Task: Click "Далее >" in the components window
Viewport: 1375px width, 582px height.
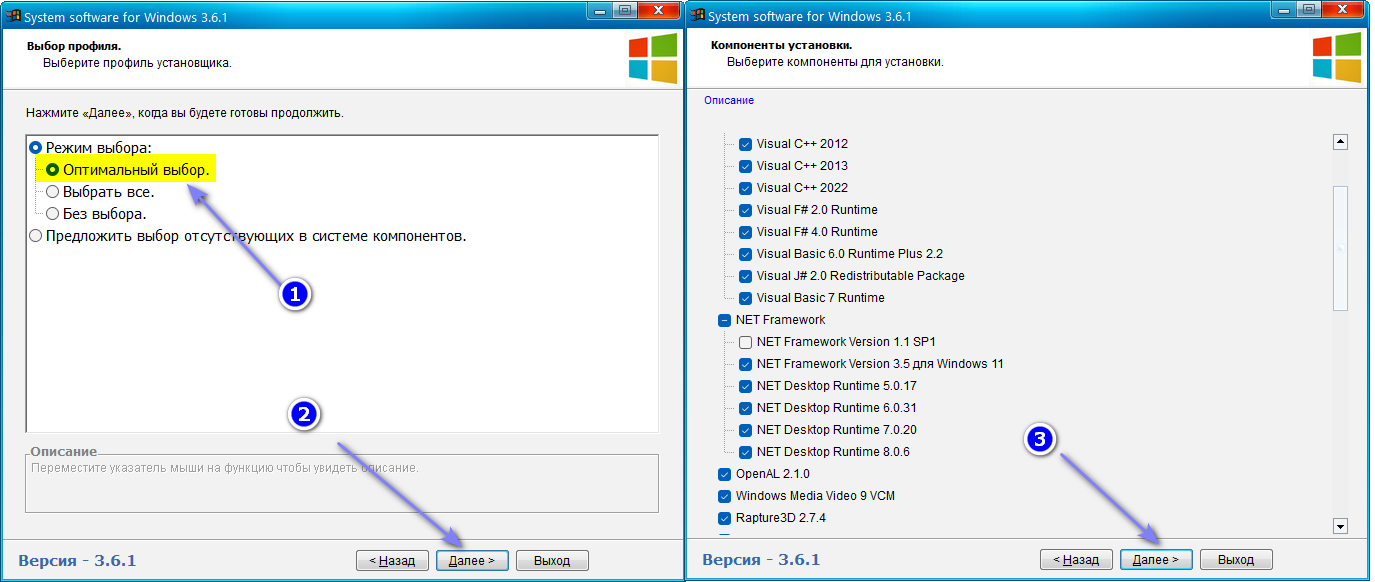Action: point(1156,560)
